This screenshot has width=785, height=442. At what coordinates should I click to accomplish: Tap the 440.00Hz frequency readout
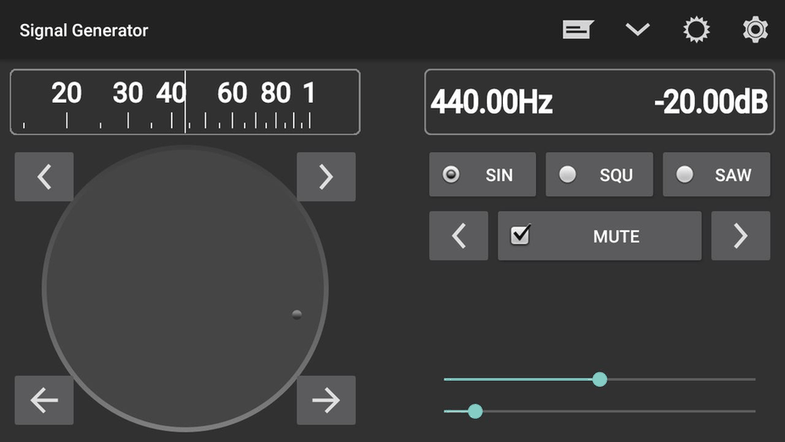pyautogui.click(x=492, y=102)
